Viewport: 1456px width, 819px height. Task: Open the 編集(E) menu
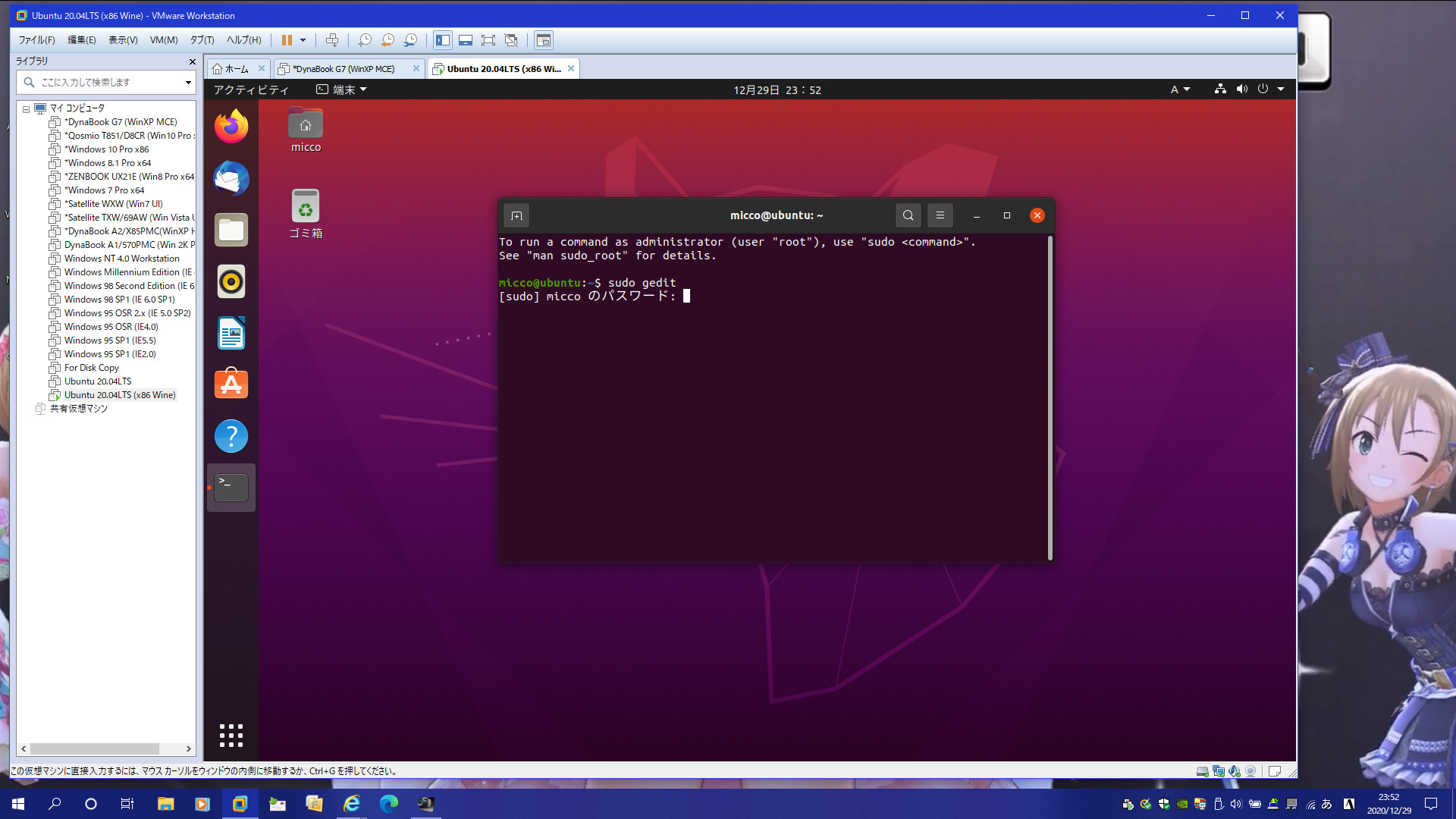coord(82,40)
